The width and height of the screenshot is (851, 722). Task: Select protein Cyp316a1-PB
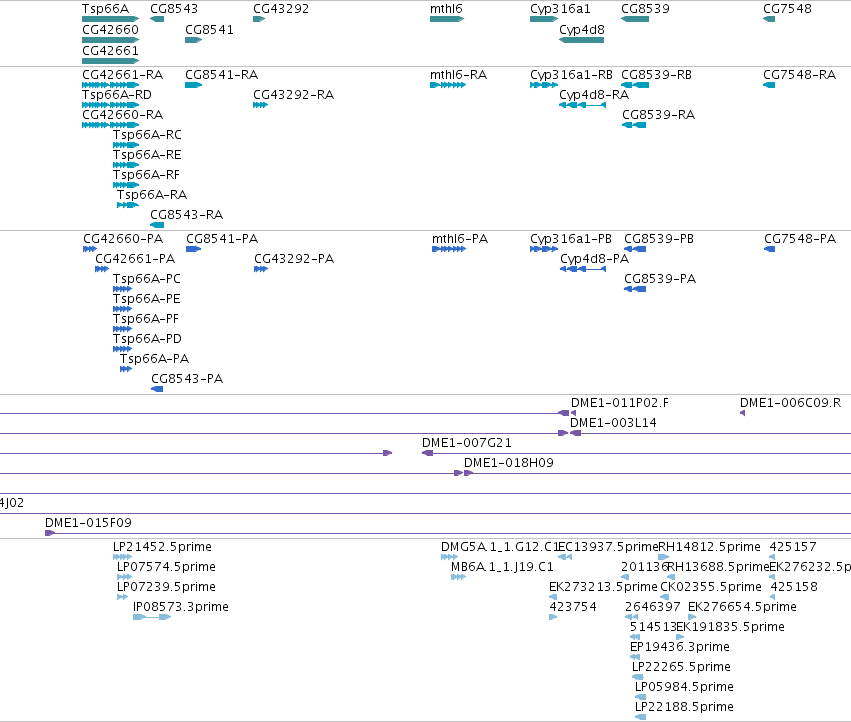pos(544,249)
